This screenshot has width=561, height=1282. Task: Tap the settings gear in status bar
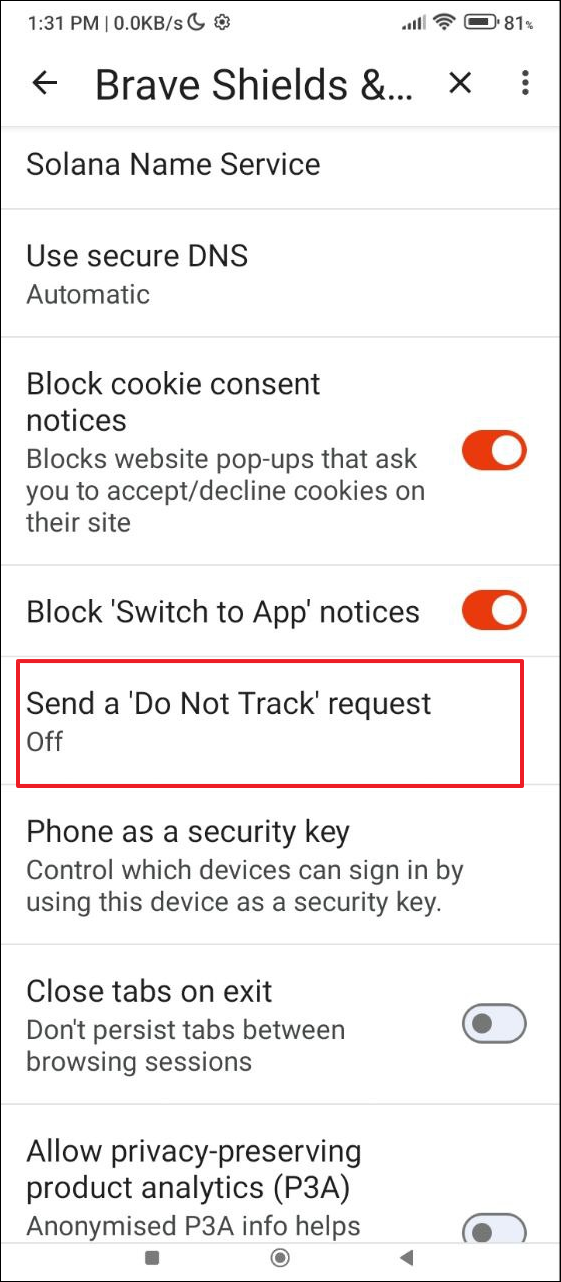point(222,22)
